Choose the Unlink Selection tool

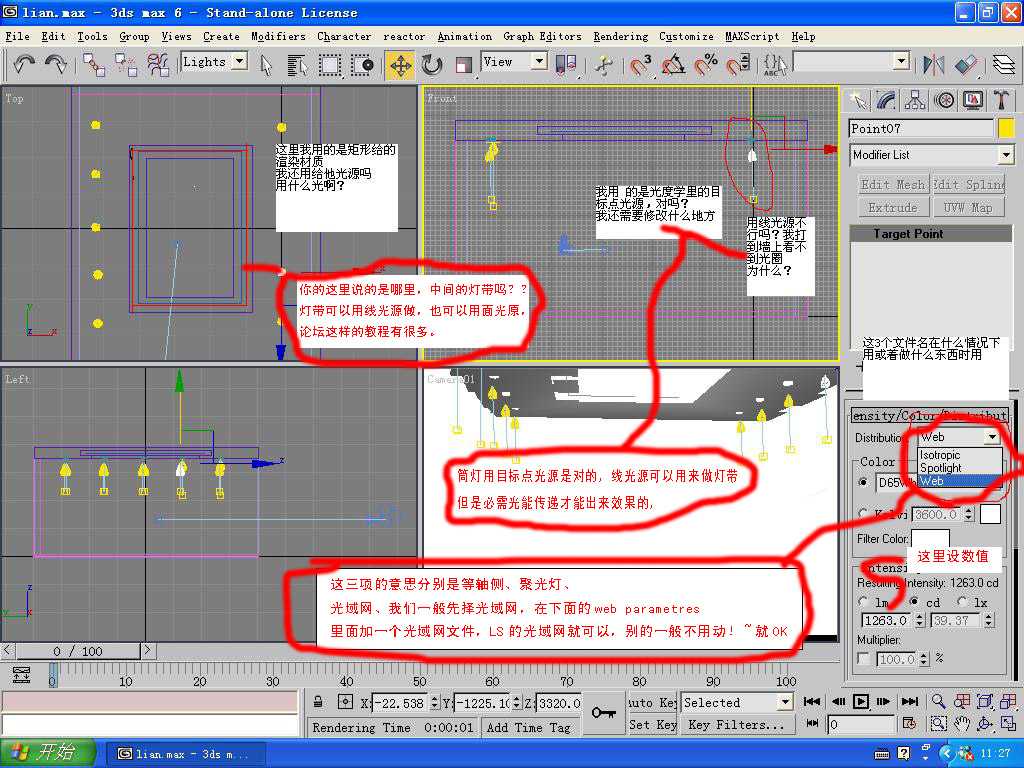click(126, 64)
